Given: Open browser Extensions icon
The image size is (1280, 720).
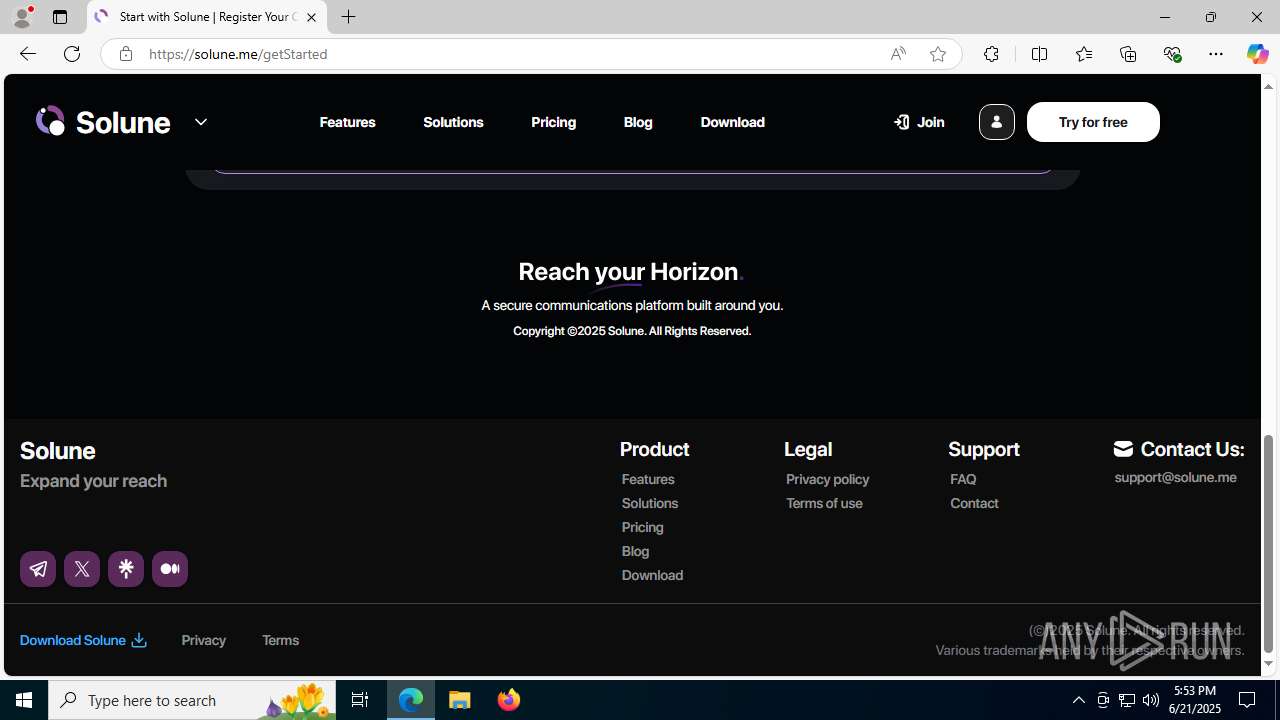Looking at the screenshot, I should point(991,54).
